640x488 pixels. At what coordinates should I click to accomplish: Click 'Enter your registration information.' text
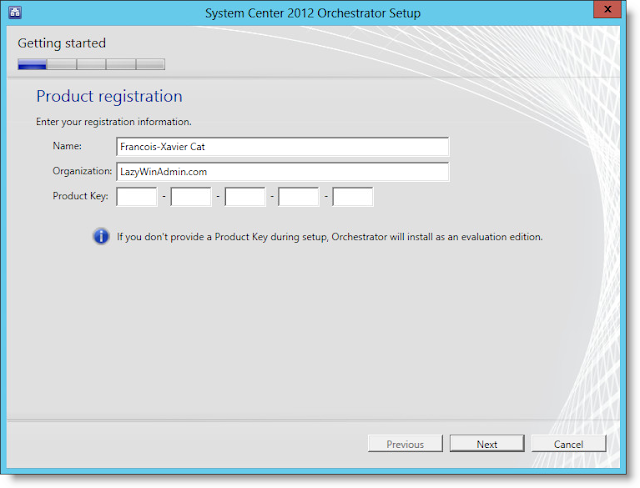[x=113, y=122]
